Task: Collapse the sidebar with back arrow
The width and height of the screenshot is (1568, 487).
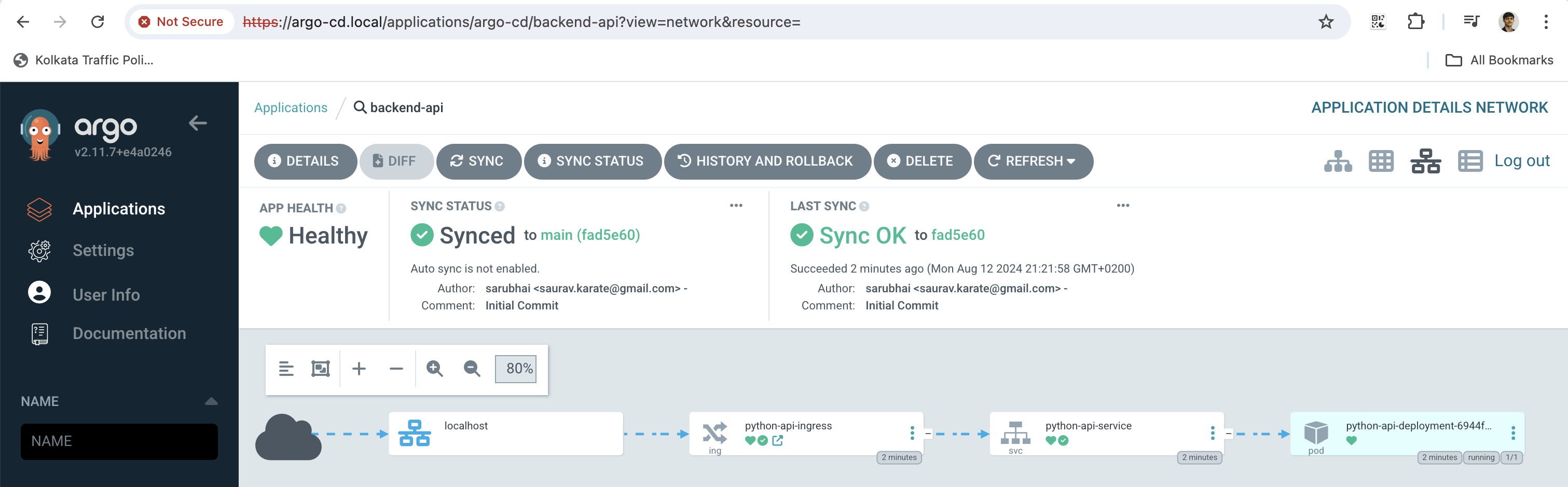Action: point(198,124)
